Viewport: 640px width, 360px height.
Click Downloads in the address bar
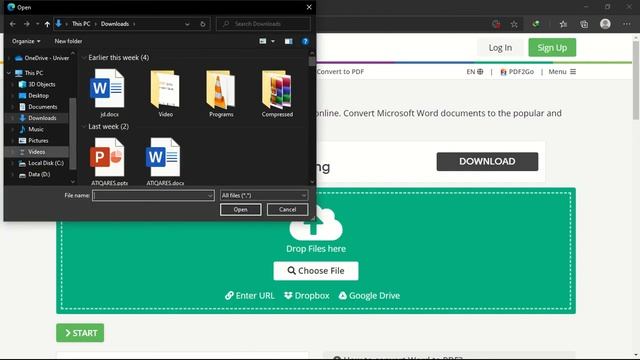pos(115,24)
